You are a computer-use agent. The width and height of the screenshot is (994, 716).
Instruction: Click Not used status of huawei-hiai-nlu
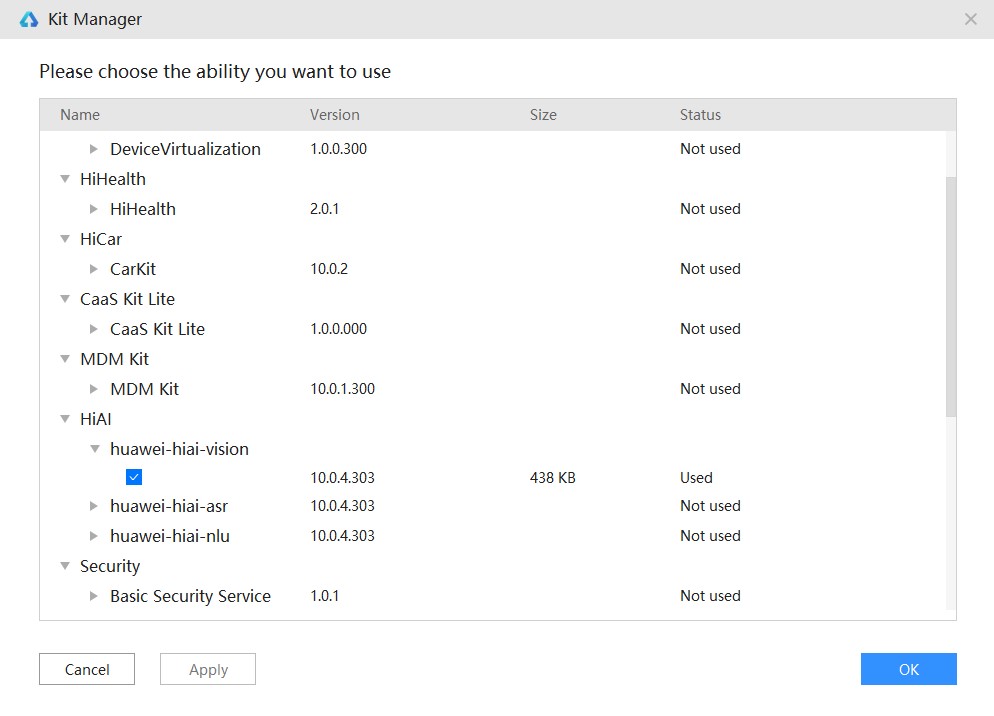click(710, 535)
